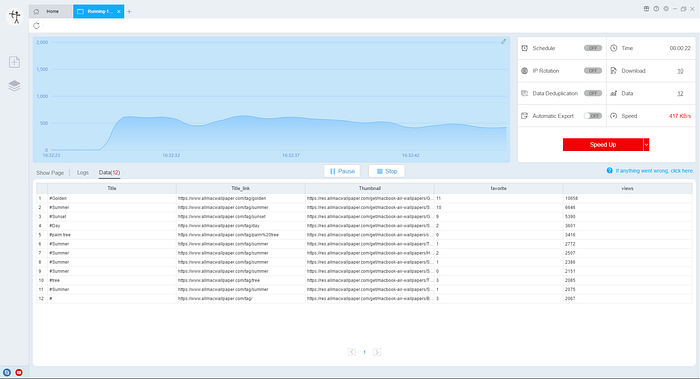700x379 pixels.
Task: Toggle the Automatic Export switch
Action: point(593,116)
